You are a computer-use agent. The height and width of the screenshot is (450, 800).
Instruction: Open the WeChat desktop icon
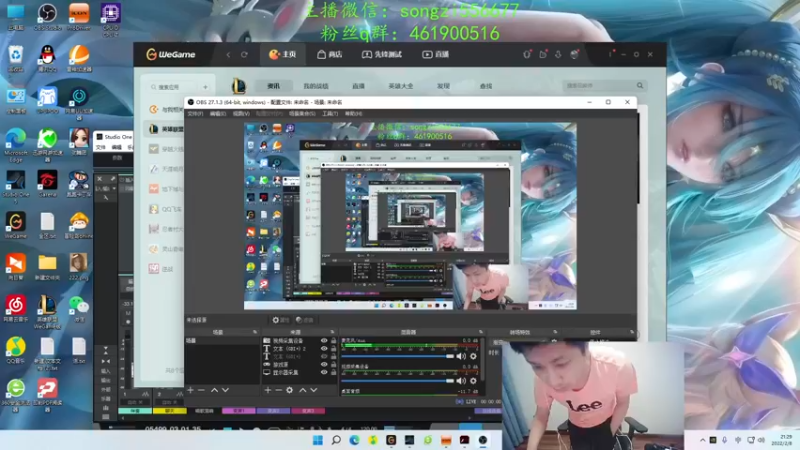[x=79, y=309]
